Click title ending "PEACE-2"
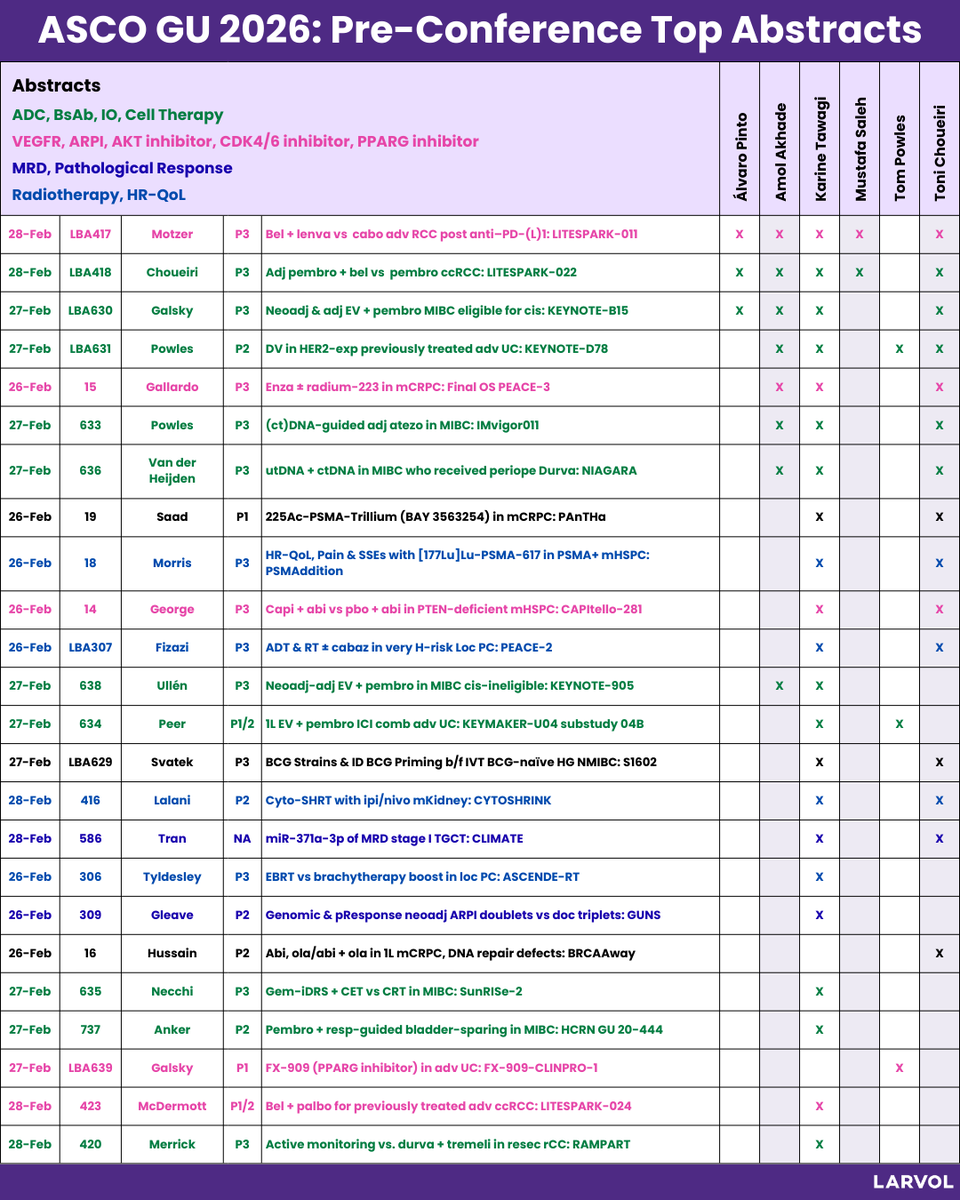This screenshot has height=1200, width=960. point(409,647)
